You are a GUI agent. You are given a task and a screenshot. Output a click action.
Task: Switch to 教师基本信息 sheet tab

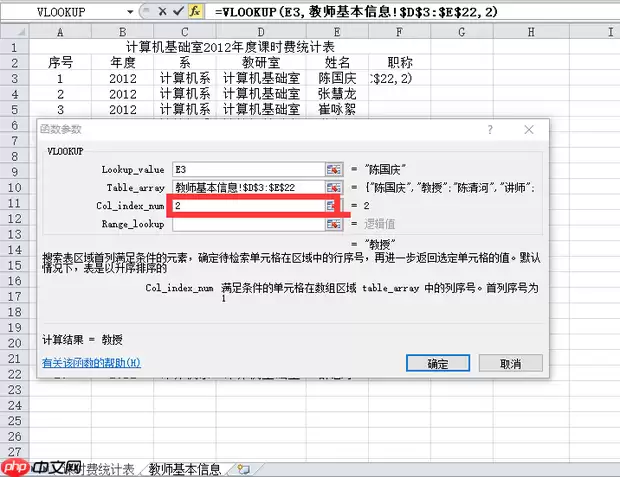[185, 469]
